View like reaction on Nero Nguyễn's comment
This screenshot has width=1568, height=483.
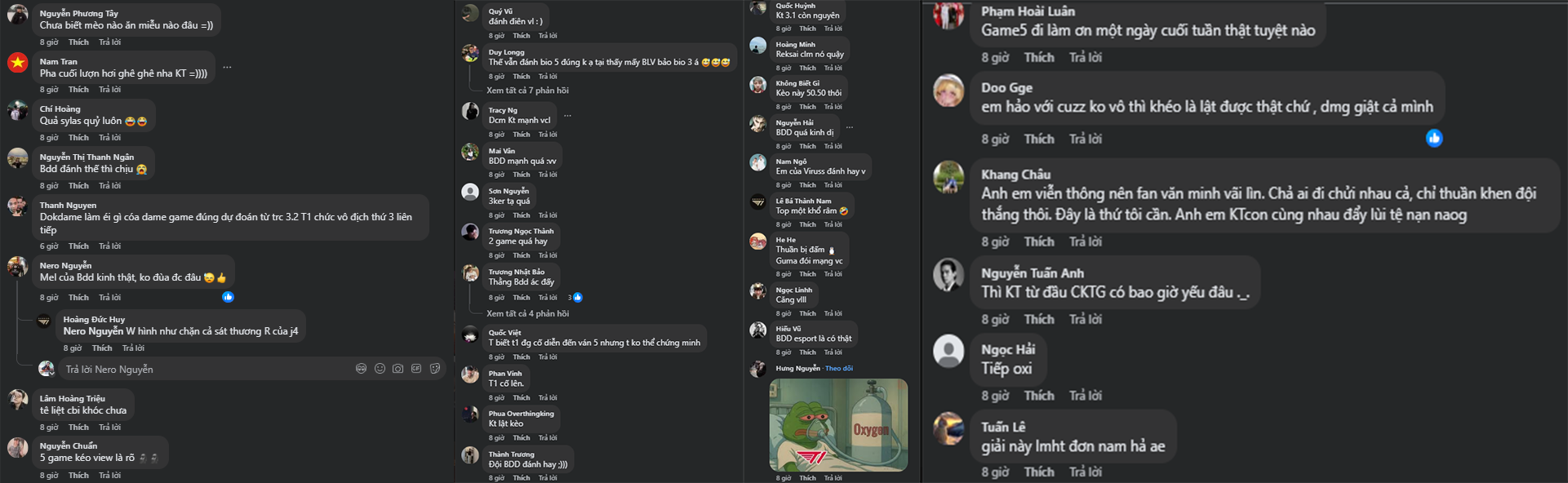[x=228, y=297]
